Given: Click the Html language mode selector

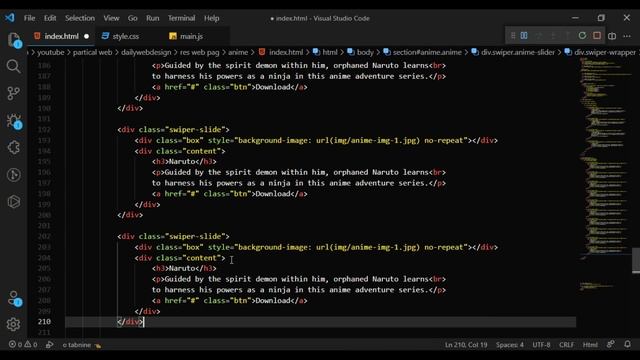Looking at the screenshot, I should pyautogui.click(x=590, y=345).
